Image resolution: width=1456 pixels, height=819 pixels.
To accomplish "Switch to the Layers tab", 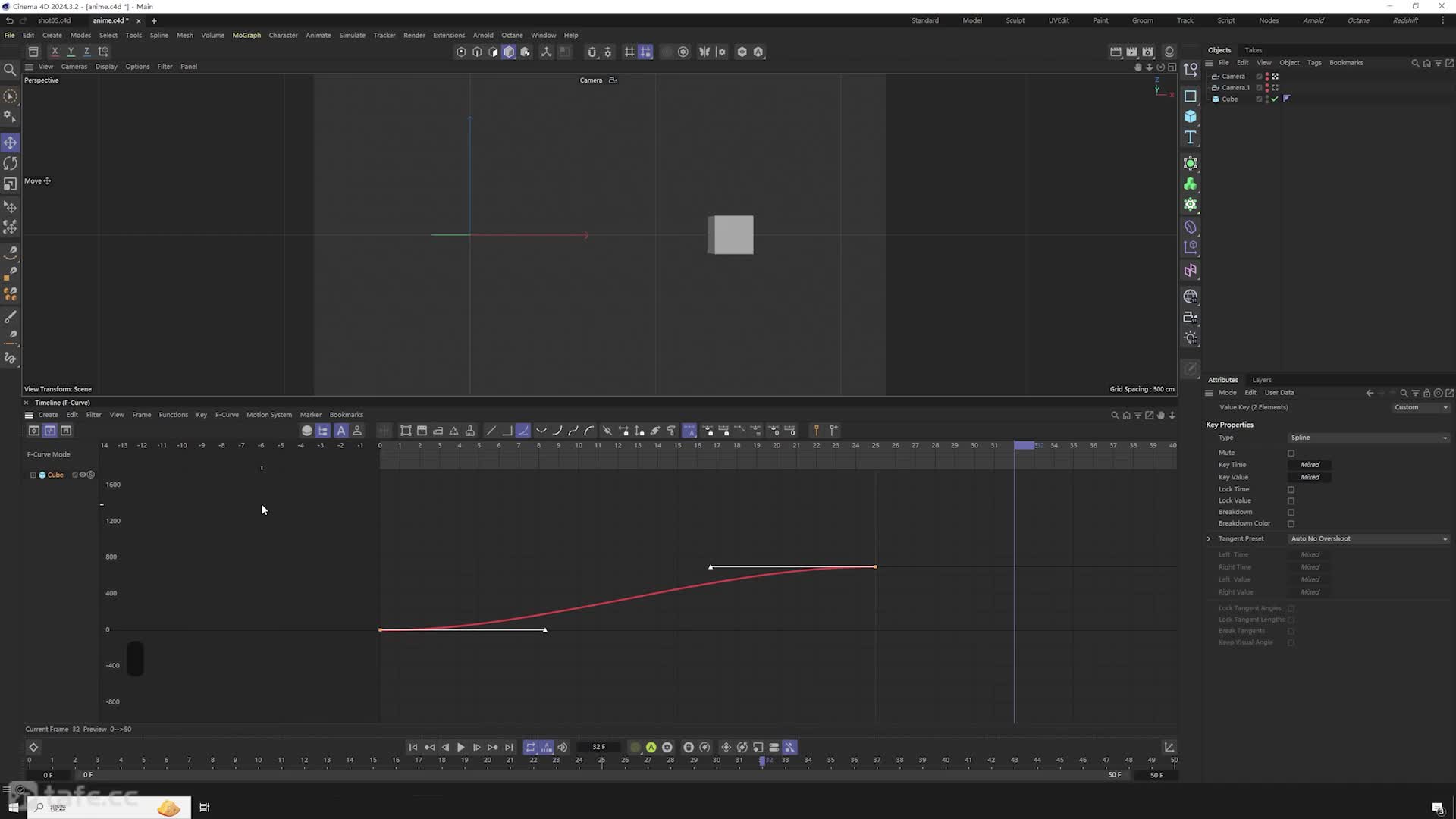I will pos(1262,380).
